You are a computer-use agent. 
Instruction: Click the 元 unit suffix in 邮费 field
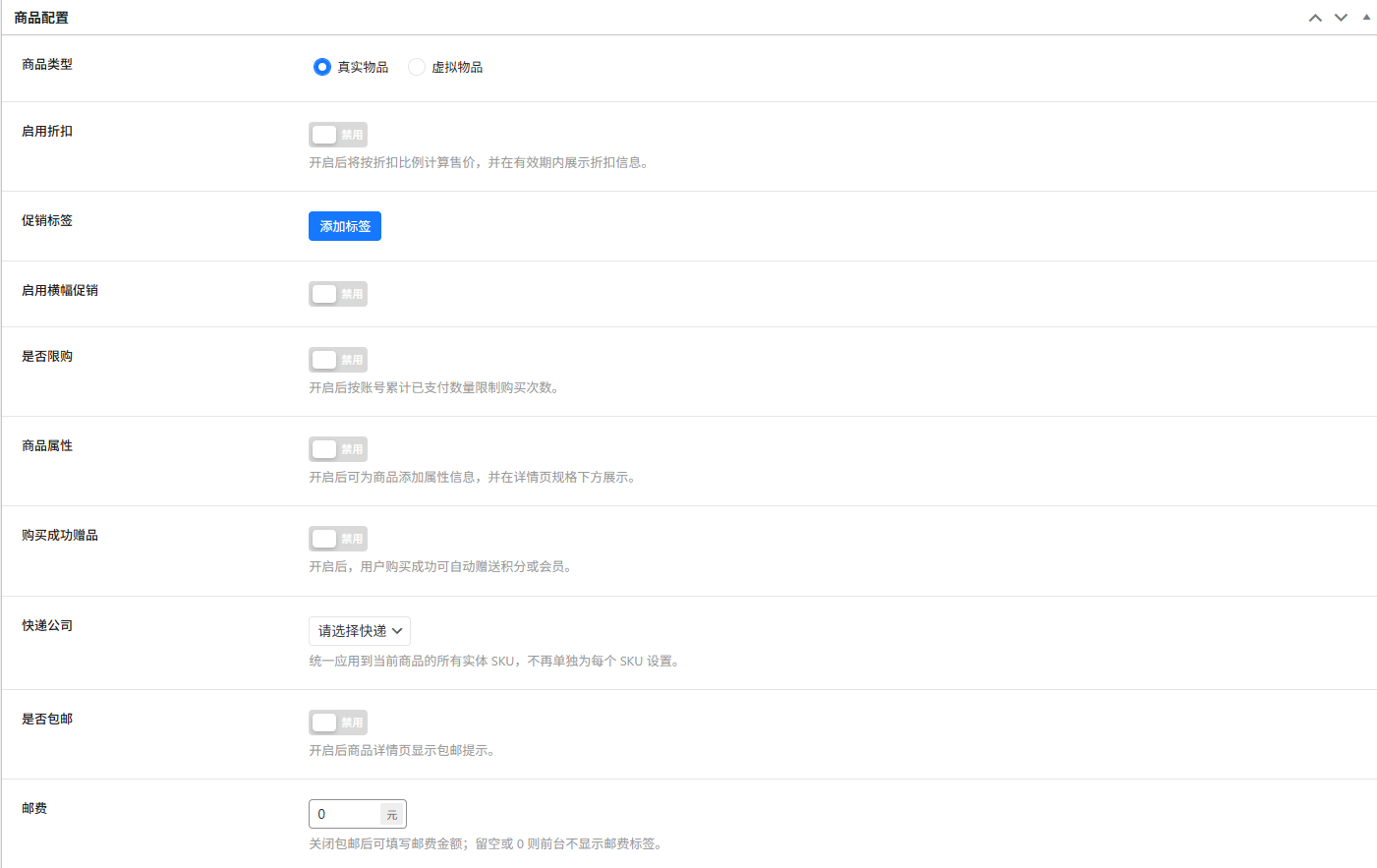392,814
